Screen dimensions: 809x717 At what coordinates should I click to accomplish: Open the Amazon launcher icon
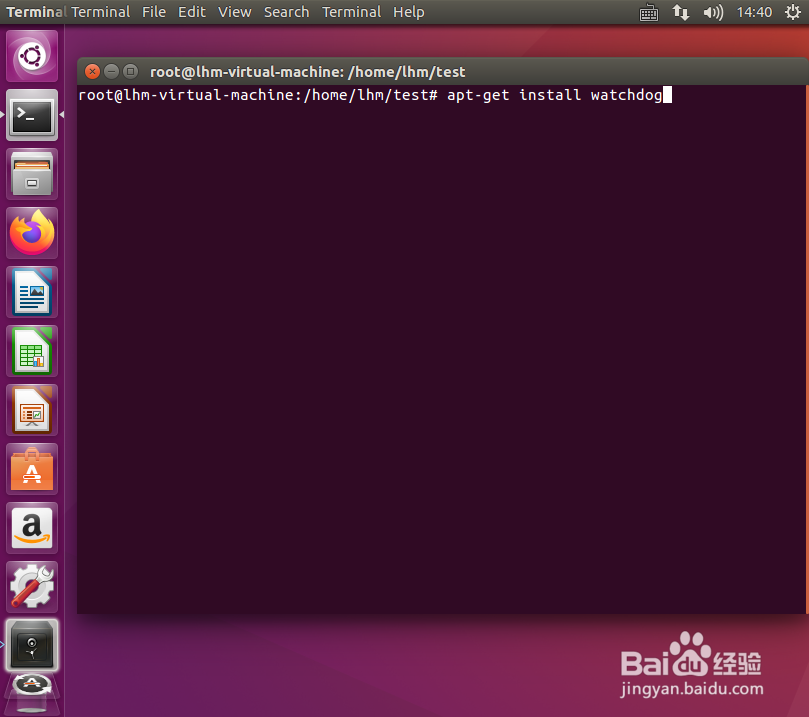pos(32,528)
